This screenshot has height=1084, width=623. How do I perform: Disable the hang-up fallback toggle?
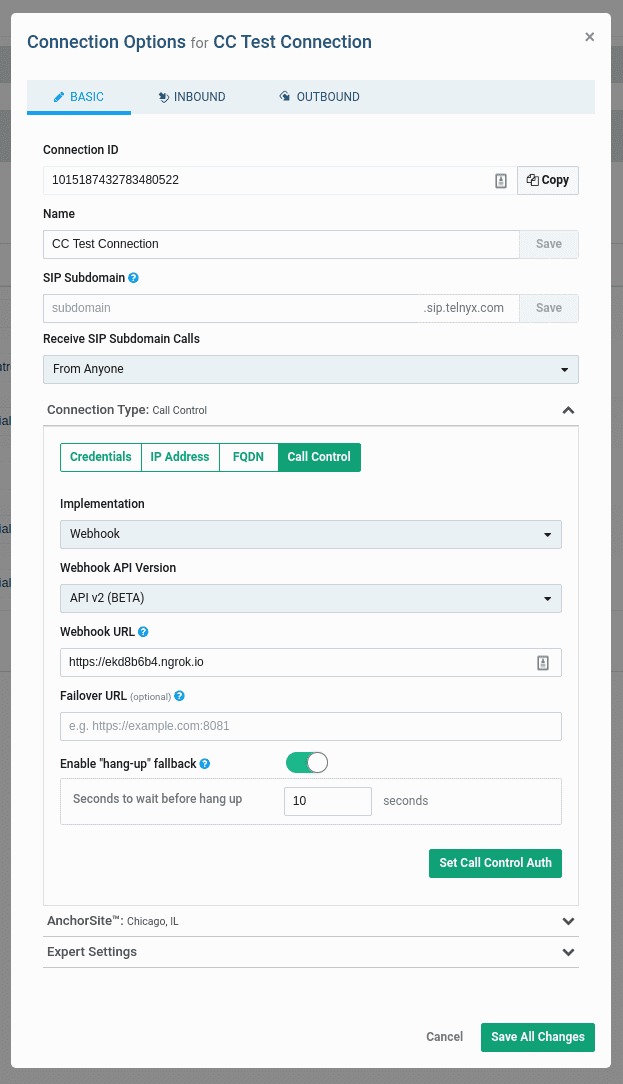click(306, 763)
